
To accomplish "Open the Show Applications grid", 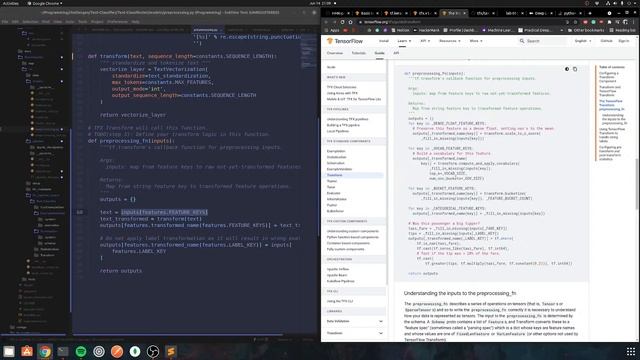I will (x=631, y=351).
